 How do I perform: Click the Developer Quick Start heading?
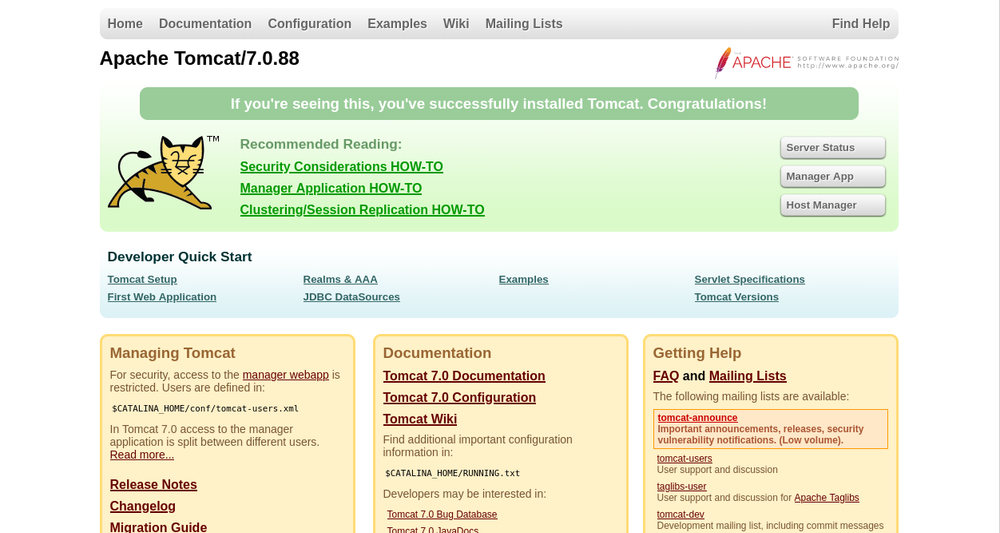pos(179,257)
